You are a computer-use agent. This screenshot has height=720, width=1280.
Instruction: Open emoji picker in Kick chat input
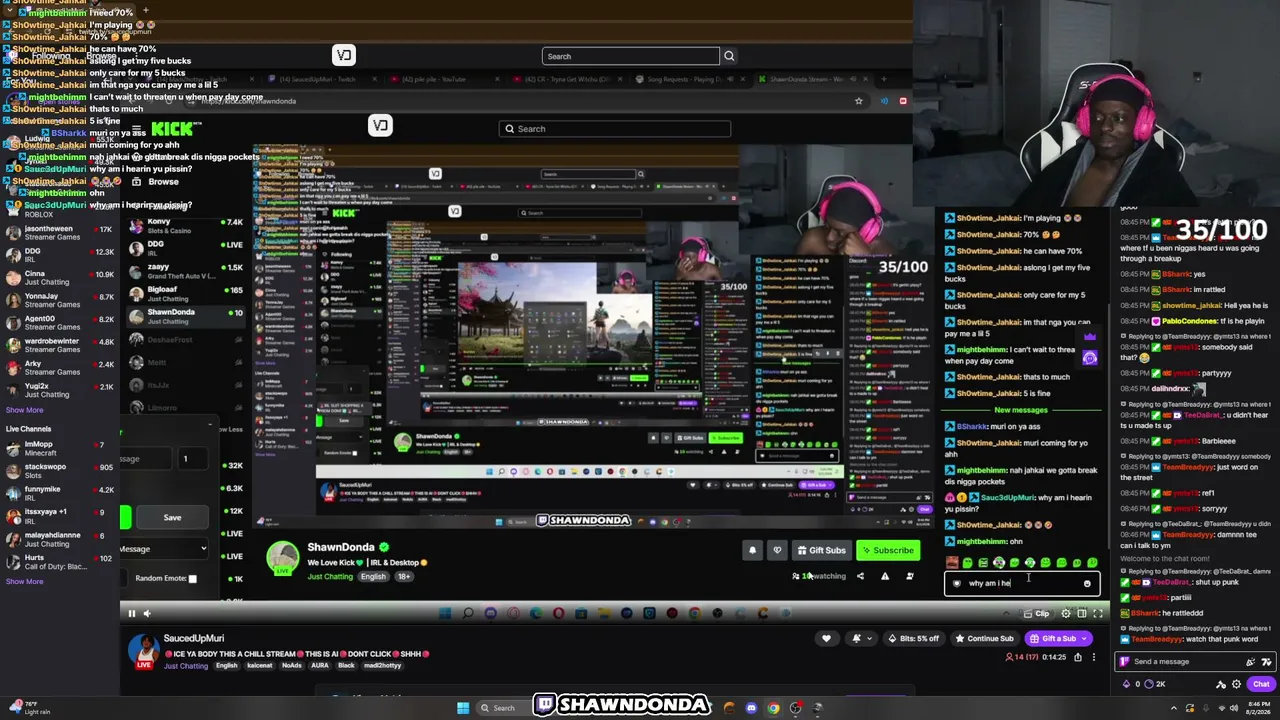coord(1087,583)
